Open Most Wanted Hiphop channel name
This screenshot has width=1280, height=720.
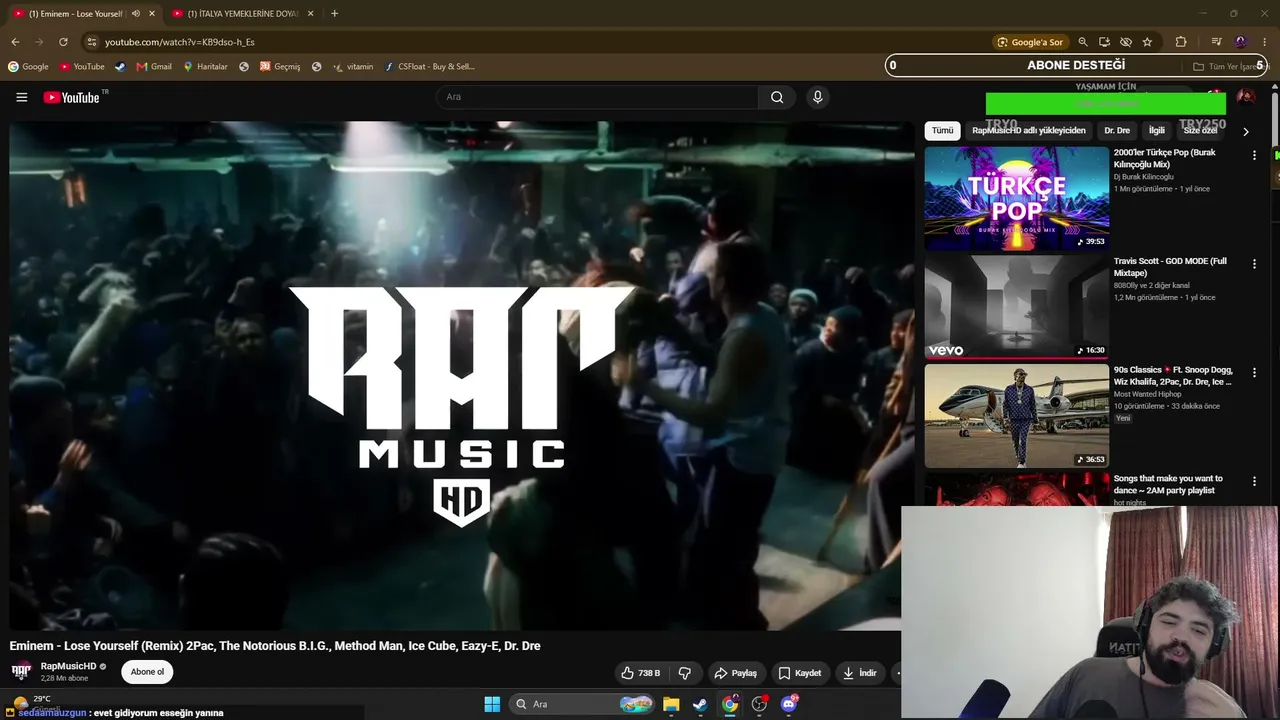[x=1148, y=394]
